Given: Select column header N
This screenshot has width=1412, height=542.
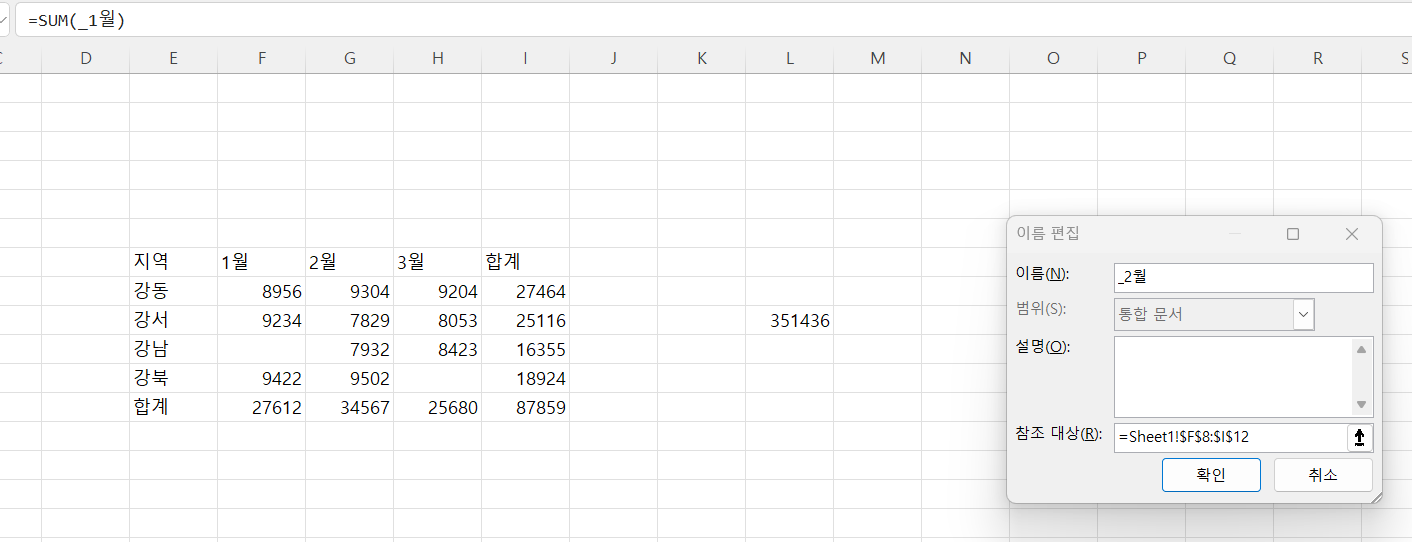Looking at the screenshot, I should coord(966,59).
